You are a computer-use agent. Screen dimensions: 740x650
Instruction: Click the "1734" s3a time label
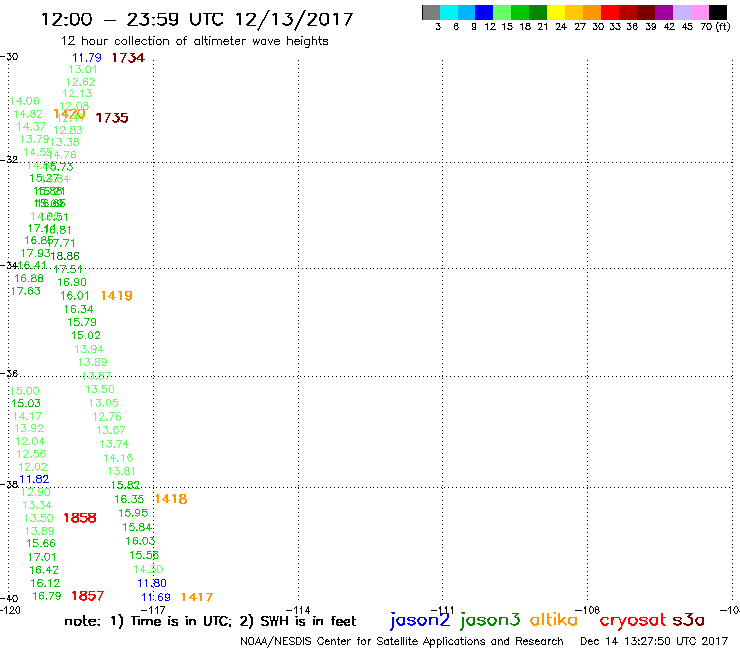click(x=128, y=58)
